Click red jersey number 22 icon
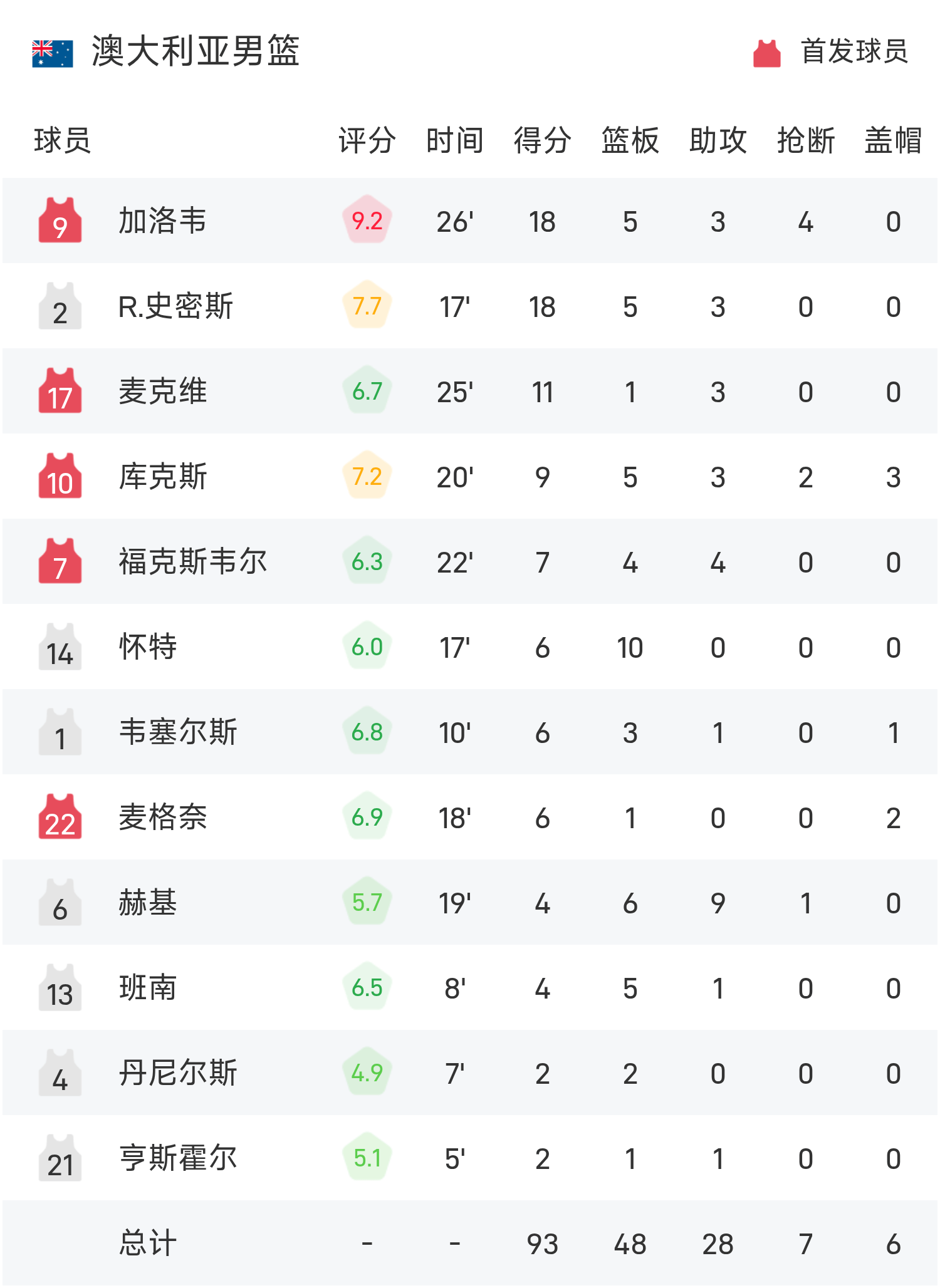 point(60,817)
